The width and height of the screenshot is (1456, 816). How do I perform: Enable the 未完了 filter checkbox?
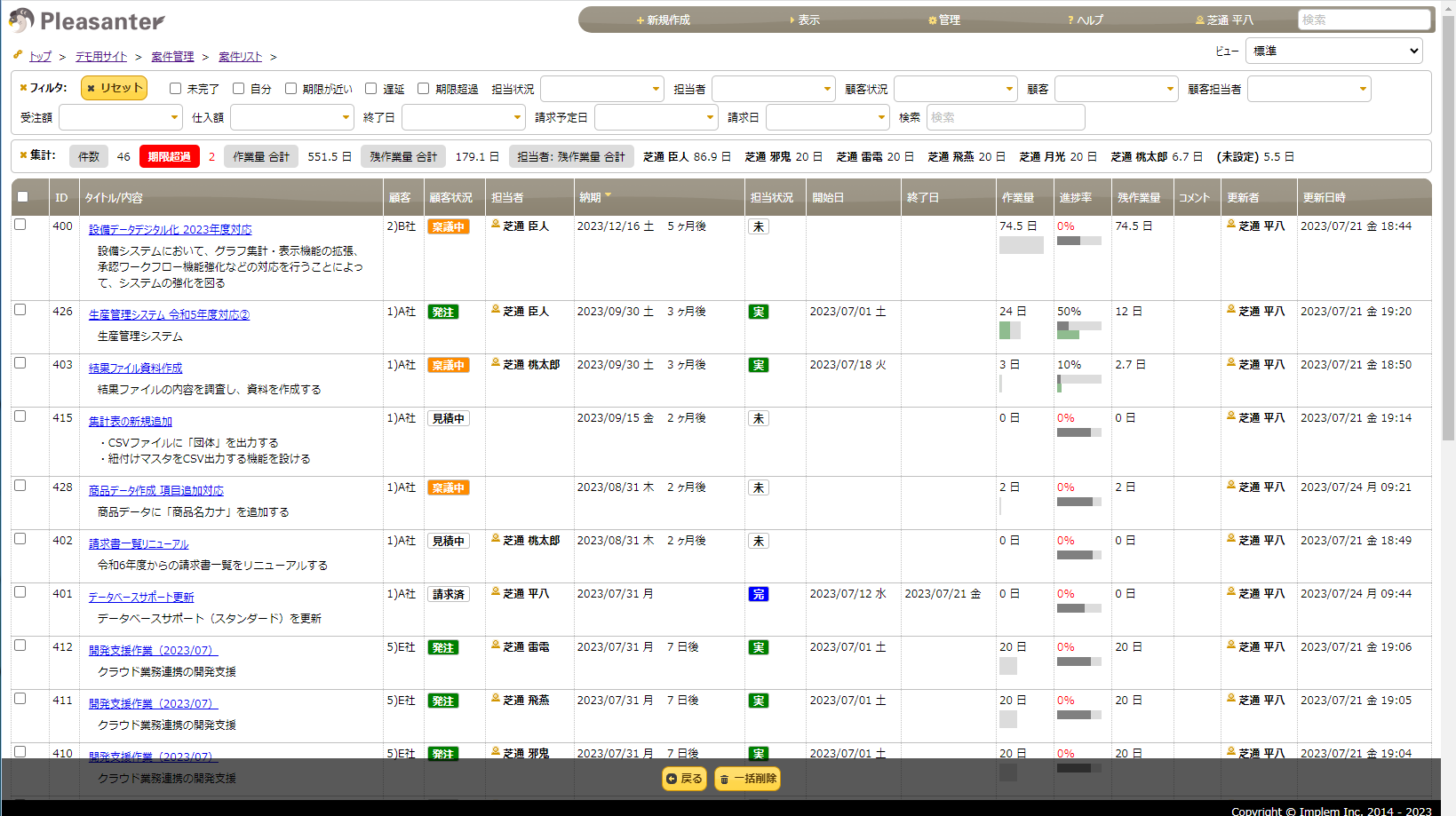[x=176, y=89]
